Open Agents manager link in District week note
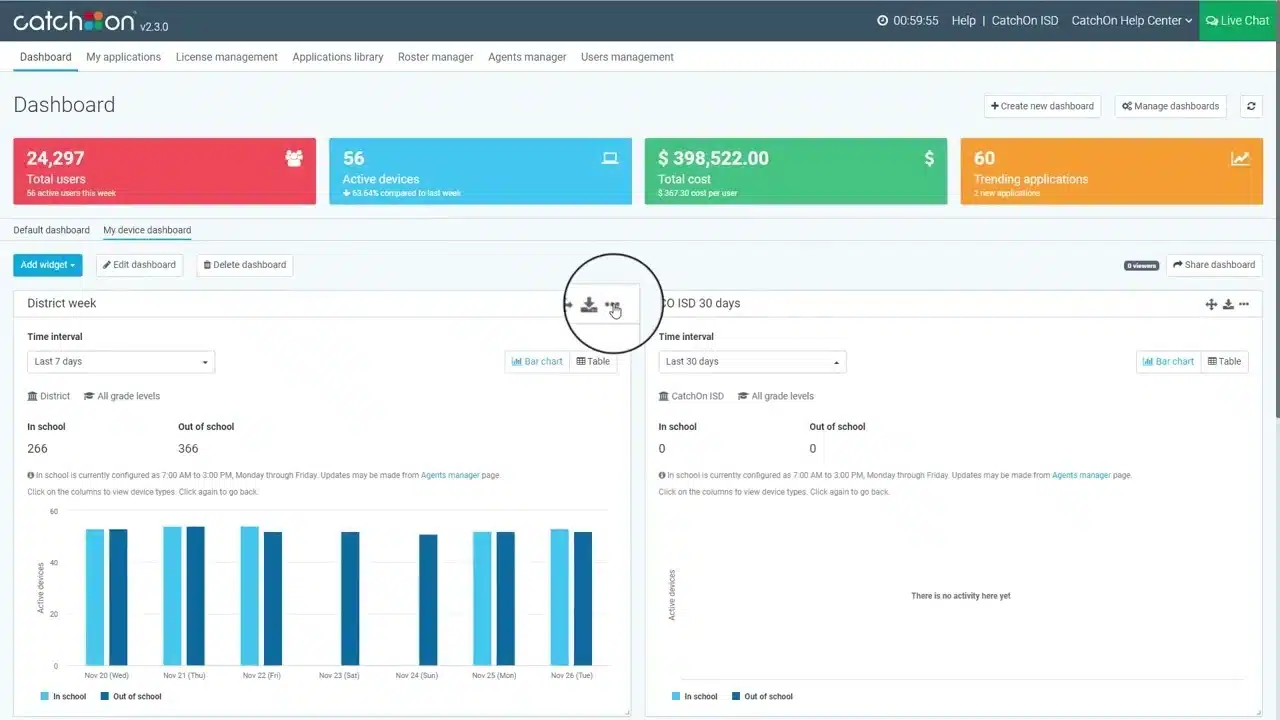The width and height of the screenshot is (1280, 720). pyautogui.click(x=450, y=476)
